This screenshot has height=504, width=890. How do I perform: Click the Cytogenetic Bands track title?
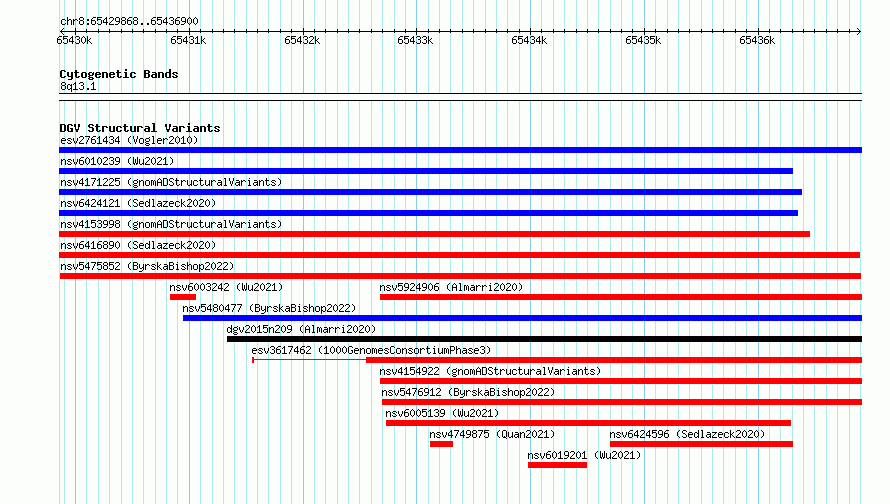[x=119, y=74]
